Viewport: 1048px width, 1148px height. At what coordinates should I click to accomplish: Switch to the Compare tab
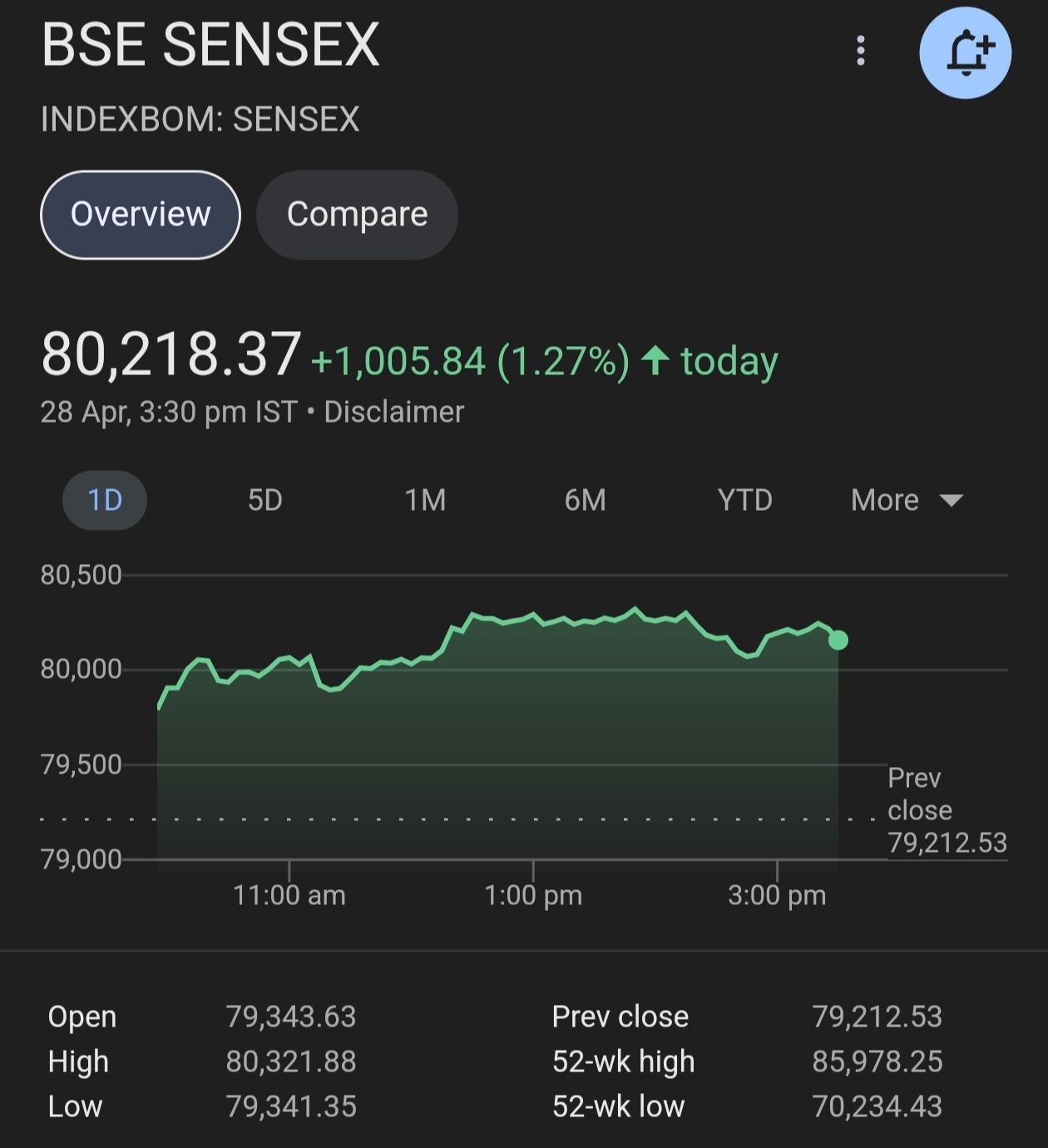pyautogui.click(x=357, y=215)
